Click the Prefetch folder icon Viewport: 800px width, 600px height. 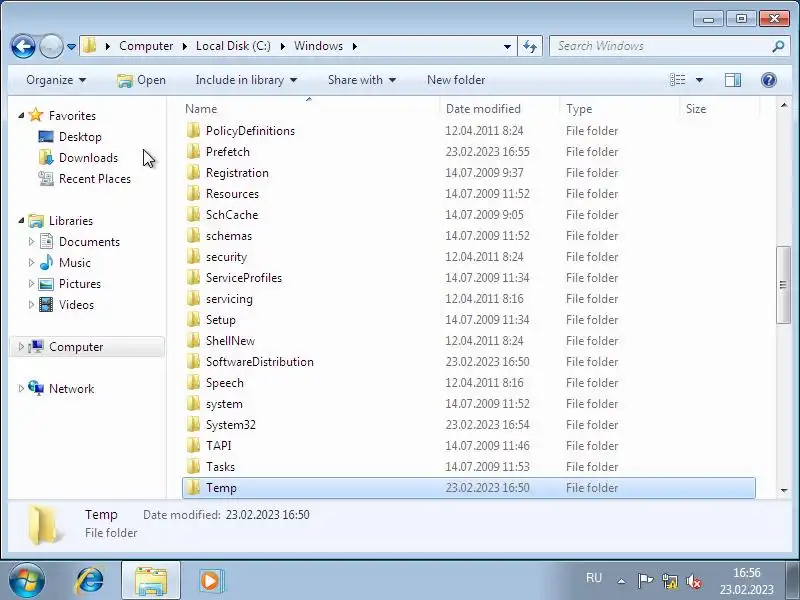[193, 152]
